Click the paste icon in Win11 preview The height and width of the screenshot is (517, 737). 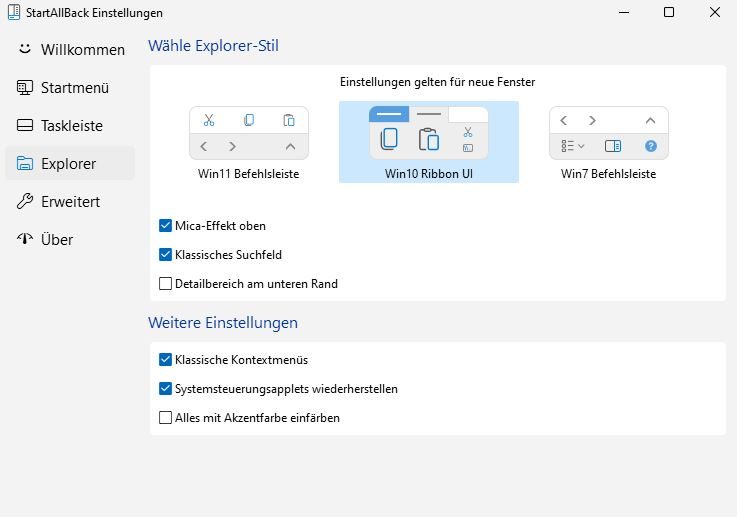pyautogui.click(x=289, y=120)
